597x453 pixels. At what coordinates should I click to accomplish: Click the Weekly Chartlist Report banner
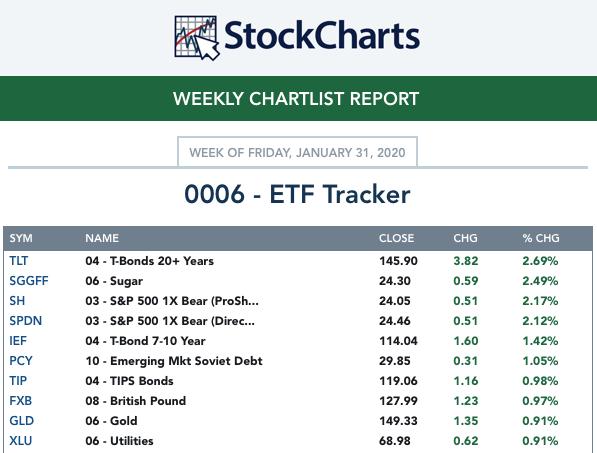click(298, 99)
